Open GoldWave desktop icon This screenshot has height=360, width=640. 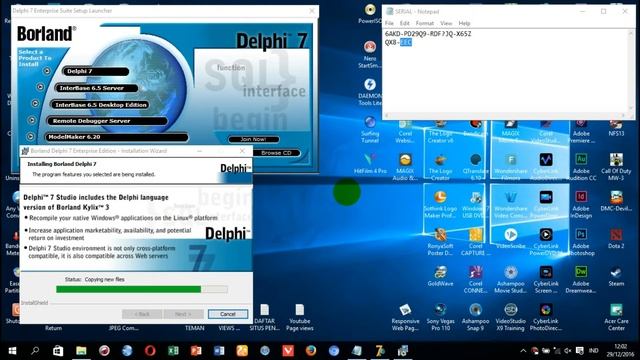coord(440,276)
